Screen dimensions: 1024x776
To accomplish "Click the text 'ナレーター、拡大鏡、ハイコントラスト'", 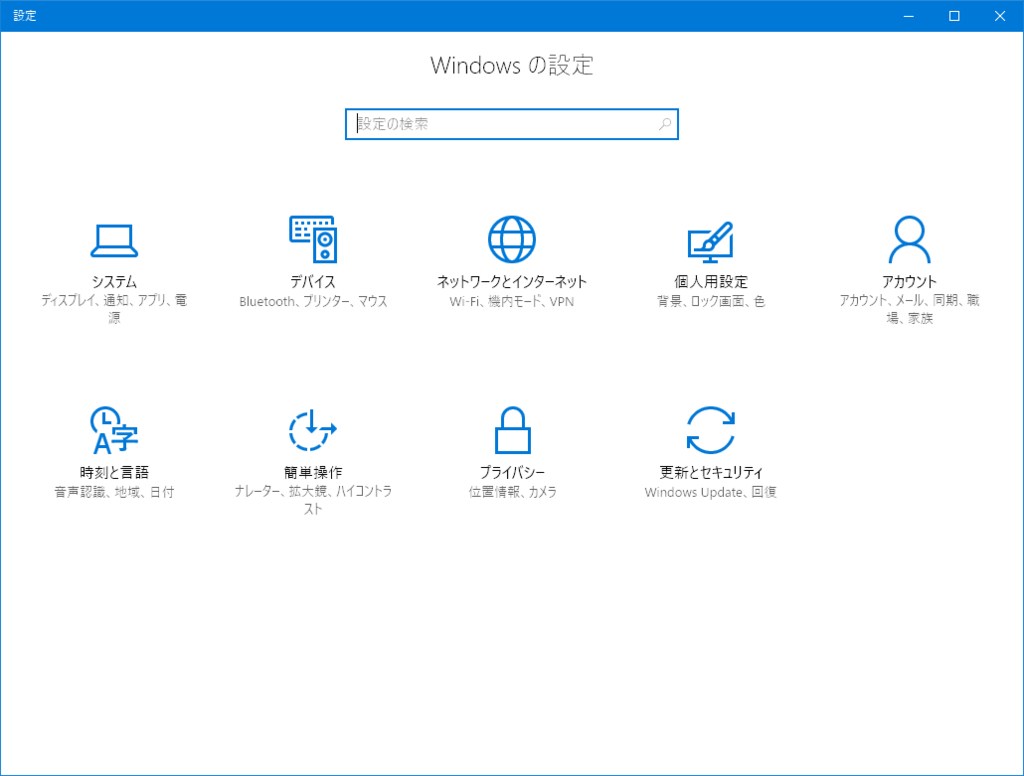I will click(x=313, y=500).
